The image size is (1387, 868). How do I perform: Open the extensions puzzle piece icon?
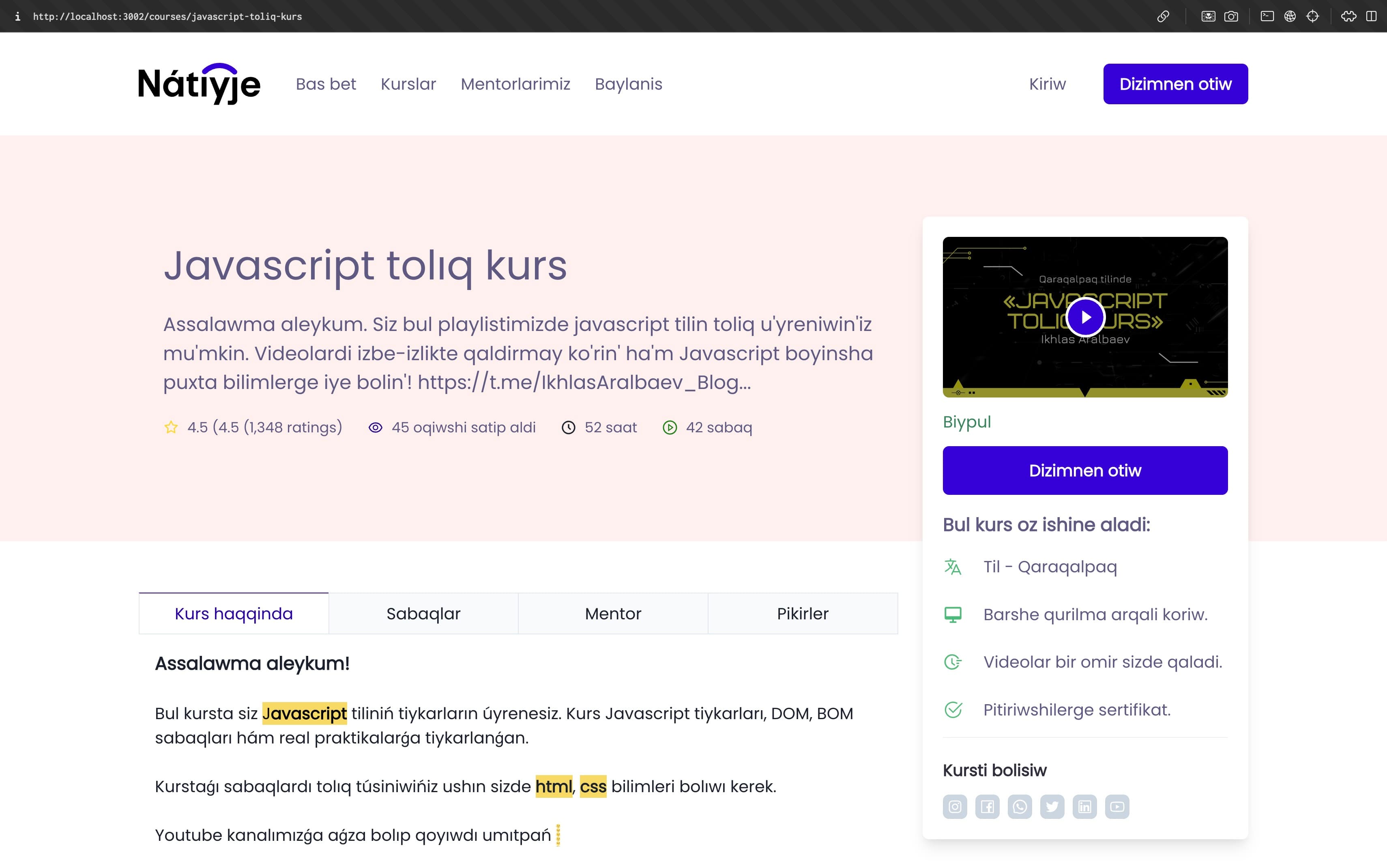(x=1348, y=16)
